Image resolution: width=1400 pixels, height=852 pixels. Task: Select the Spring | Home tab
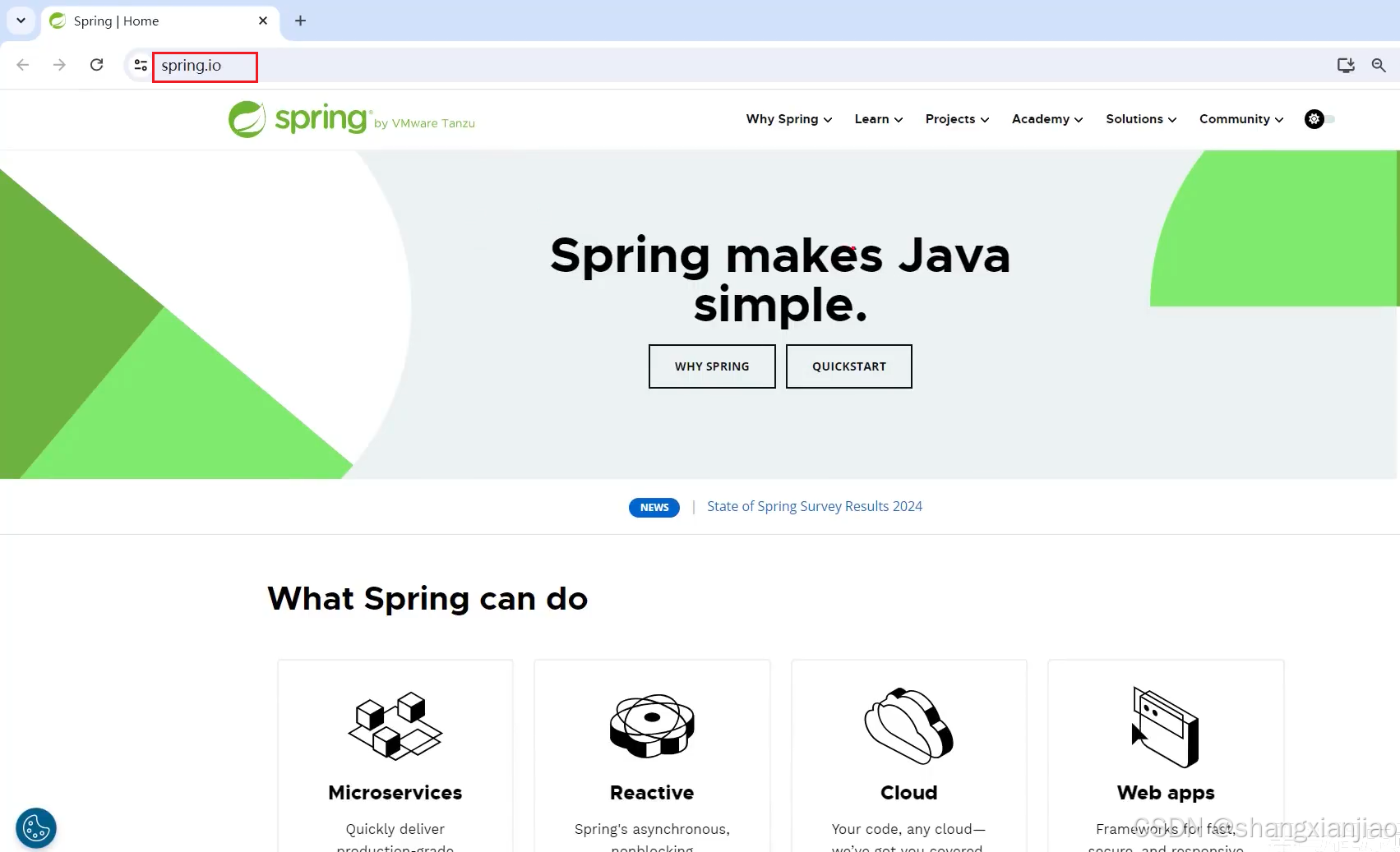(x=159, y=21)
